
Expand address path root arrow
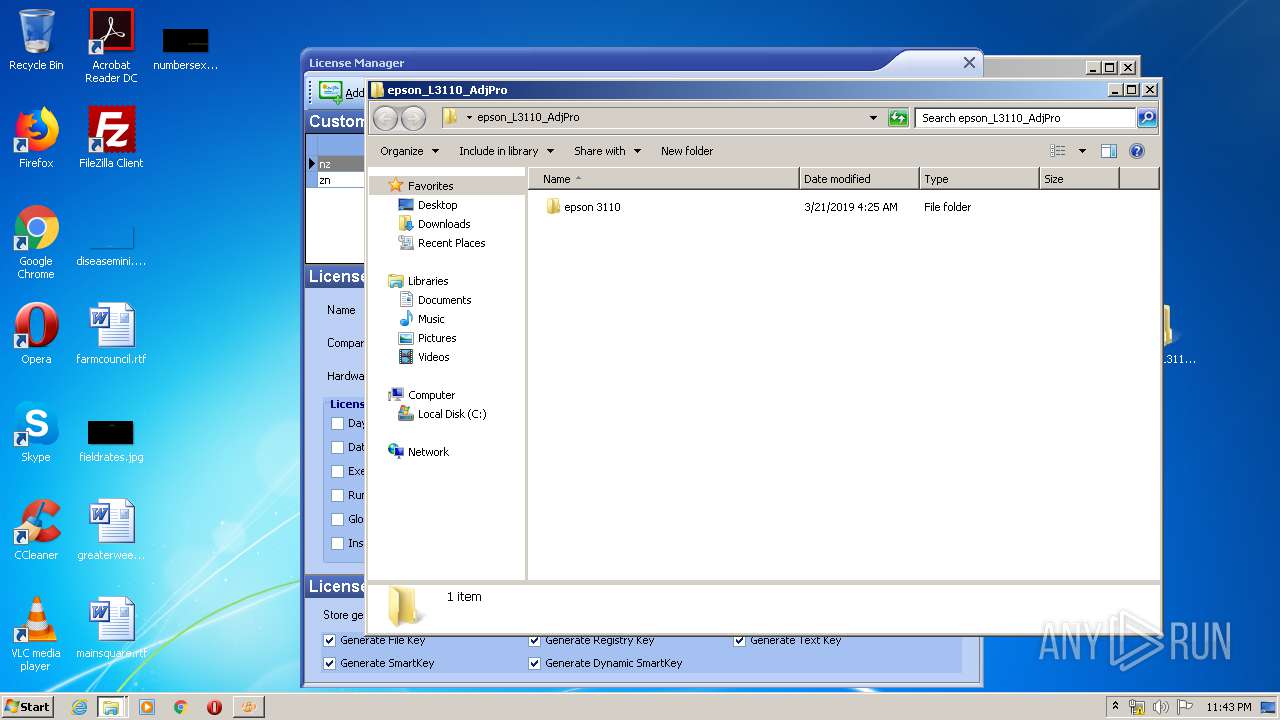click(x=469, y=118)
